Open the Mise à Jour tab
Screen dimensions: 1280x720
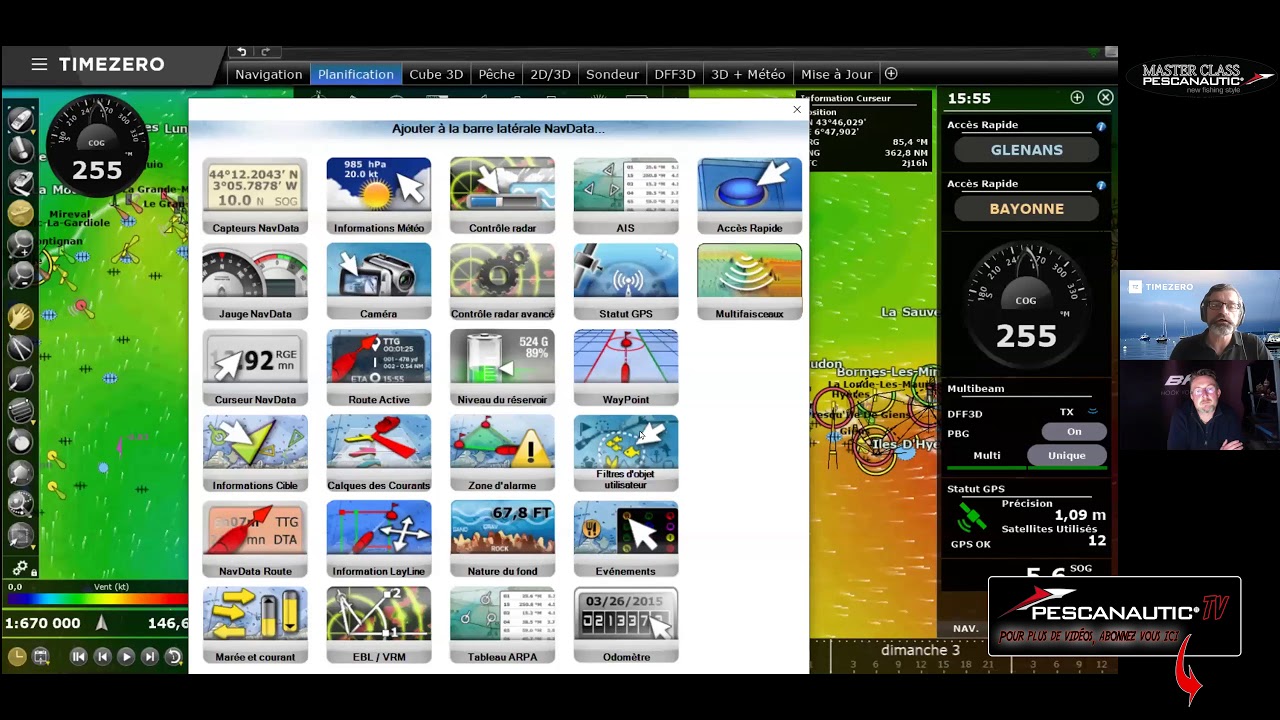click(836, 74)
